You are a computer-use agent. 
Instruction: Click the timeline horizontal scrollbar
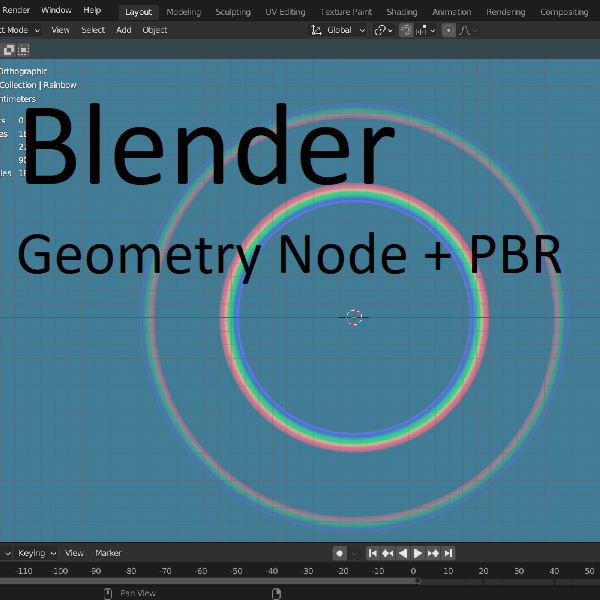click(210, 581)
